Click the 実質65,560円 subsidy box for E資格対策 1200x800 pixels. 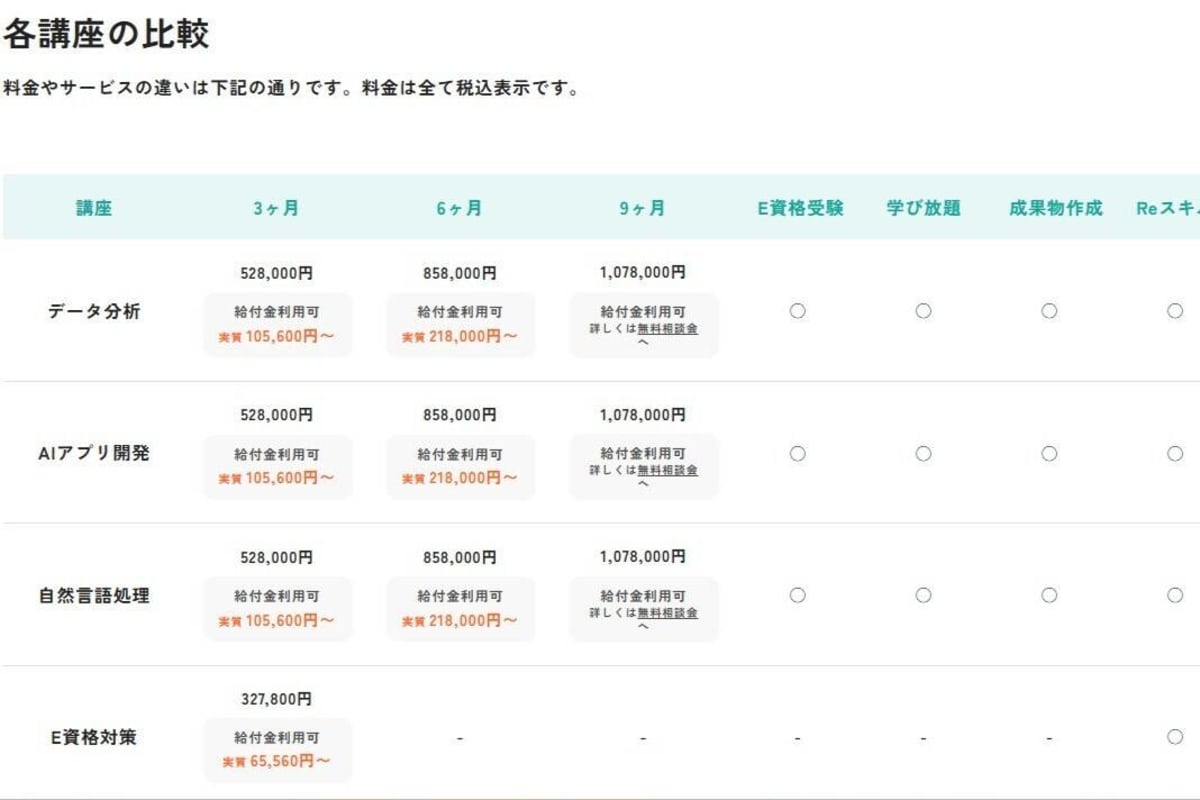click(277, 750)
